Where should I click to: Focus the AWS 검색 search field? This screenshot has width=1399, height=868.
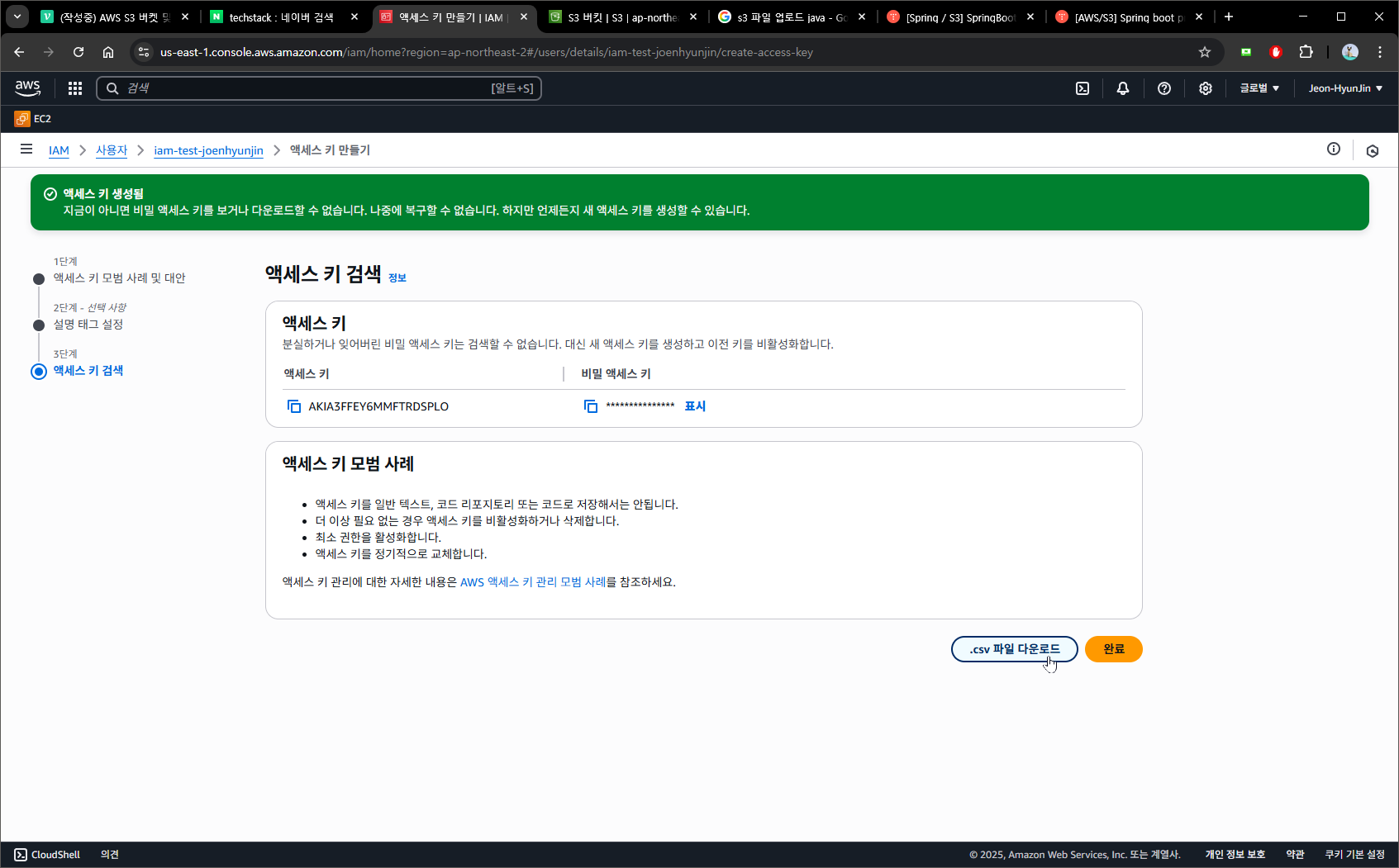pyautogui.click(x=319, y=88)
